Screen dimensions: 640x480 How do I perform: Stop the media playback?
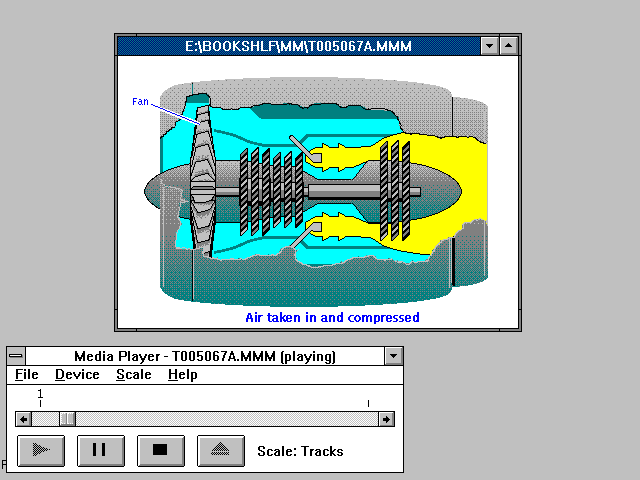coord(160,450)
